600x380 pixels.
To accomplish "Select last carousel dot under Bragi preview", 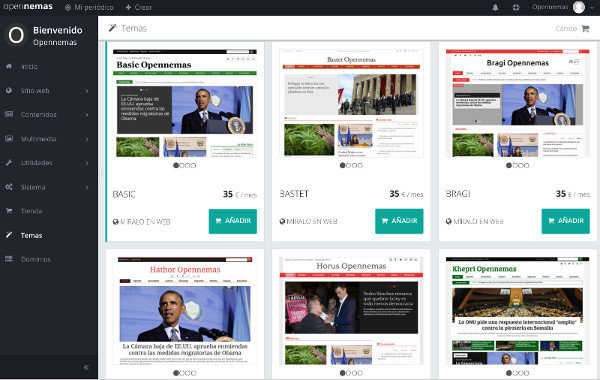I will click(x=527, y=166).
